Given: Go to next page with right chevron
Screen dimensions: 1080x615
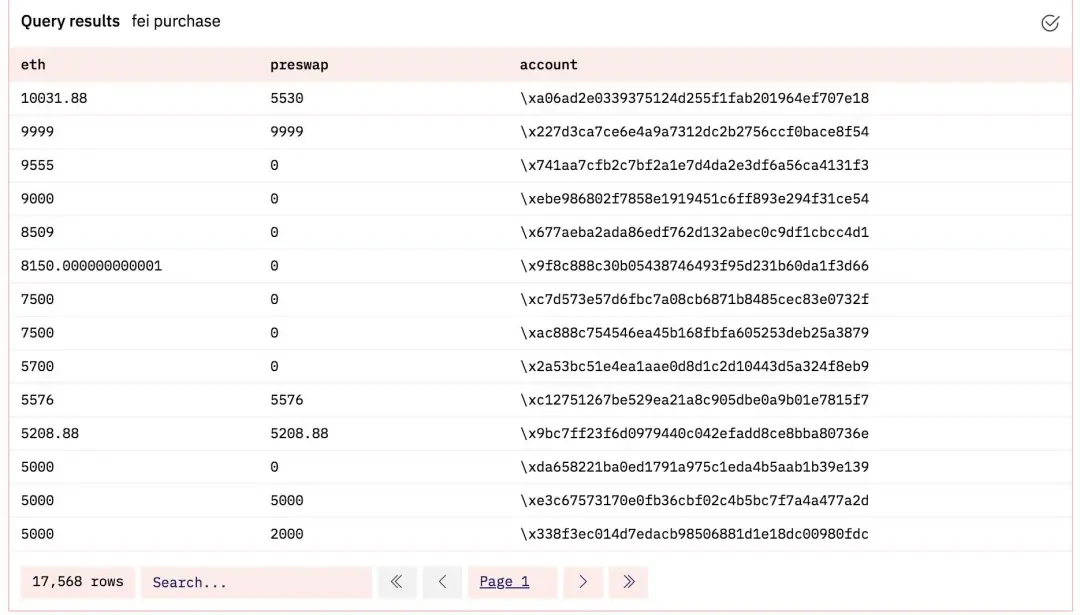Looking at the screenshot, I should tap(583, 582).
